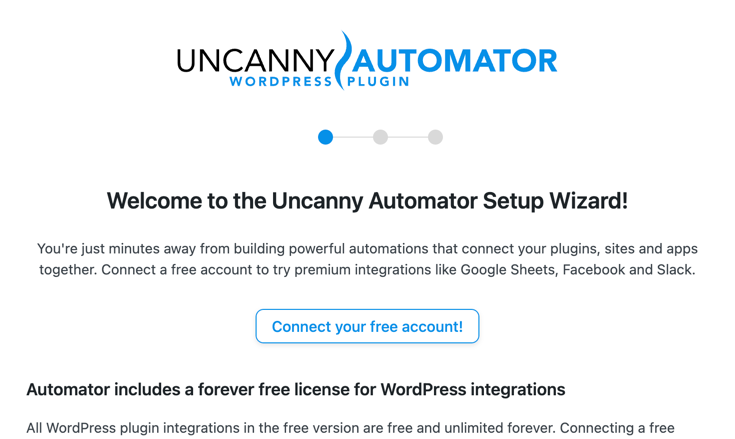The width and height of the screenshot is (735, 439).
Task: Click the Uncanny Automator logo swoosh
Action: click(x=345, y=60)
